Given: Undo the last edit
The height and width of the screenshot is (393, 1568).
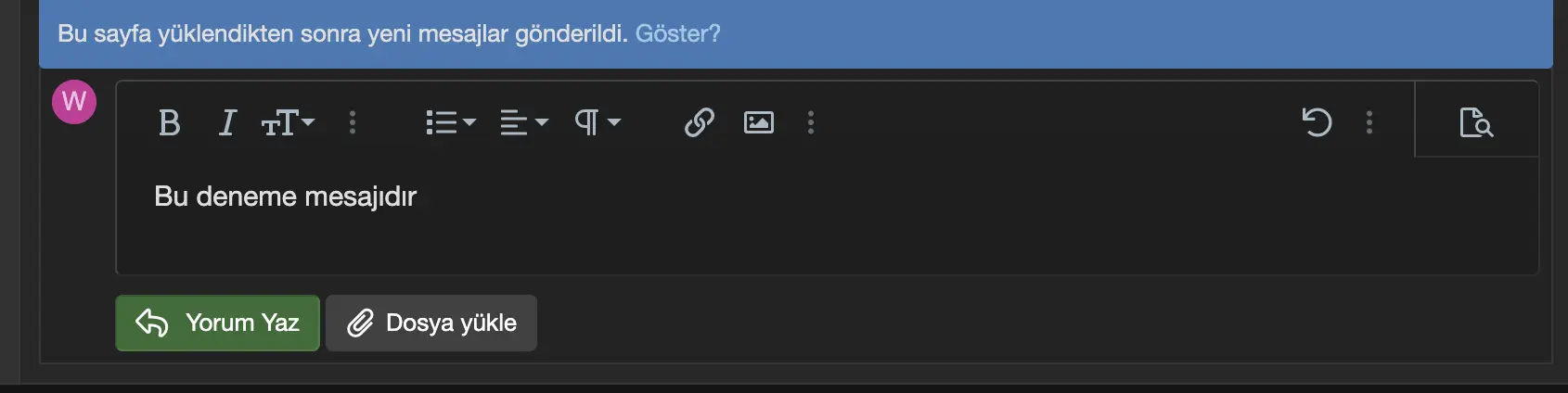Looking at the screenshot, I should 1317,122.
